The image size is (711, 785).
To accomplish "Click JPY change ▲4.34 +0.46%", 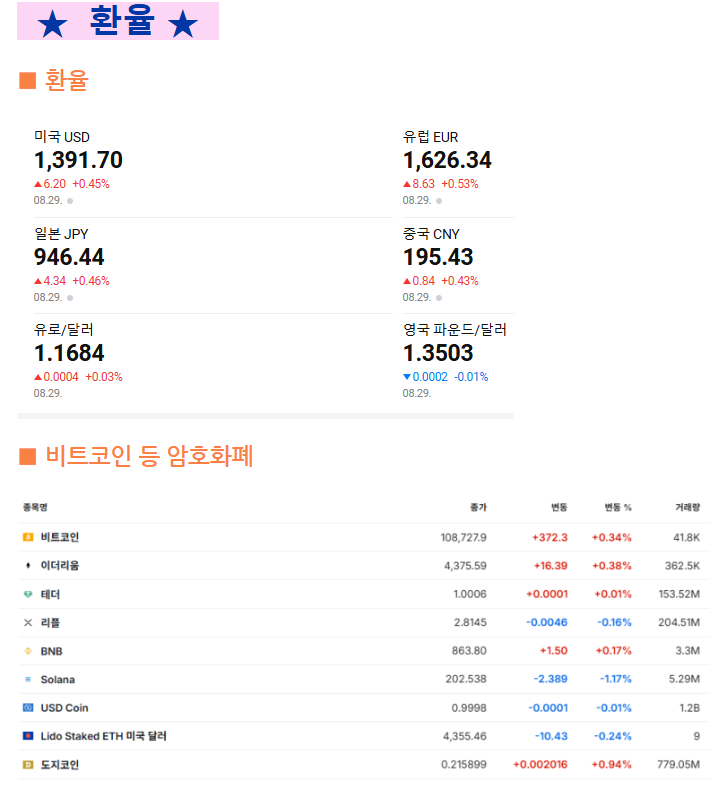I will [72, 280].
